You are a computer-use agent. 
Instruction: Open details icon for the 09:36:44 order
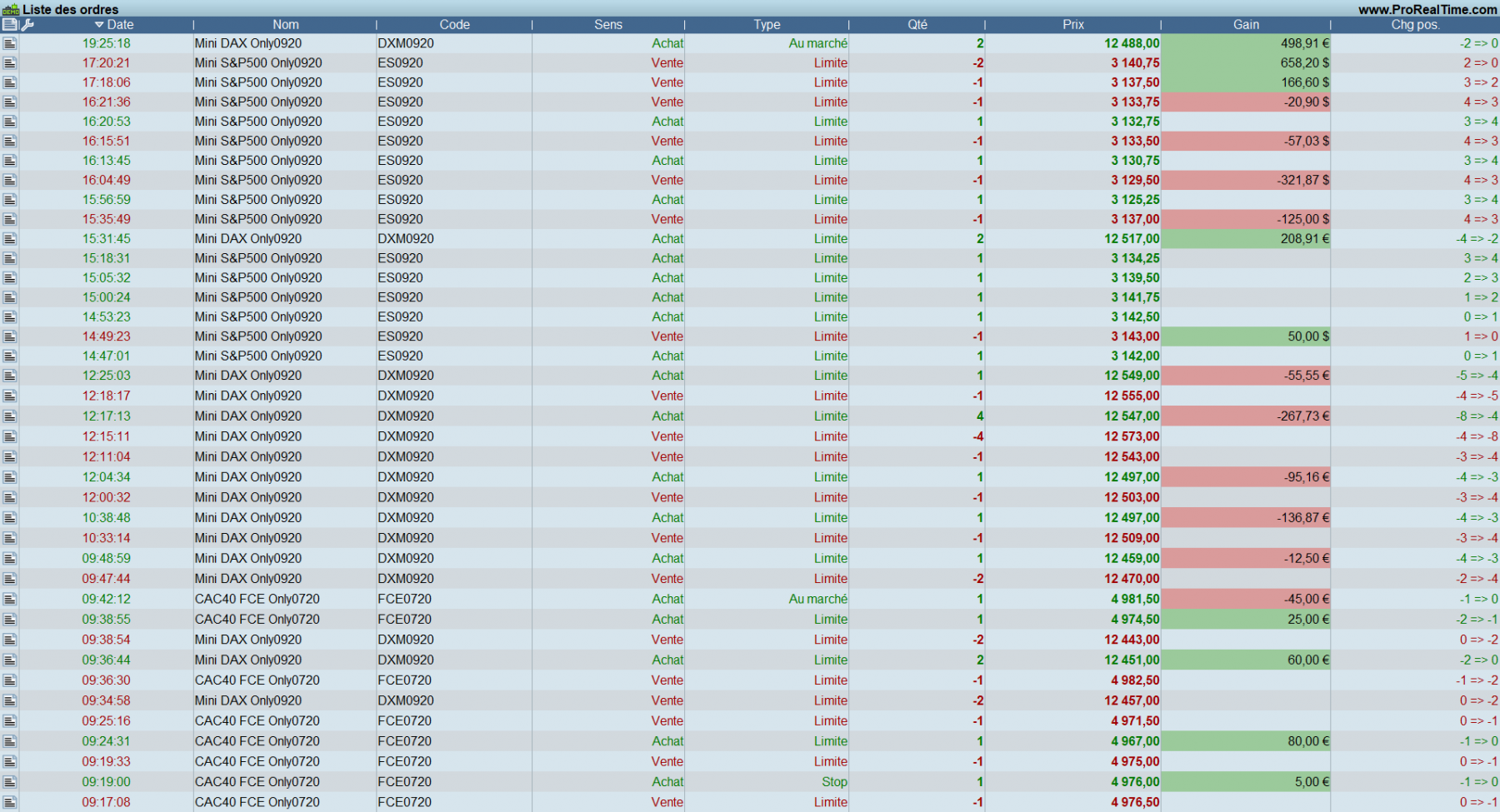coord(10,660)
